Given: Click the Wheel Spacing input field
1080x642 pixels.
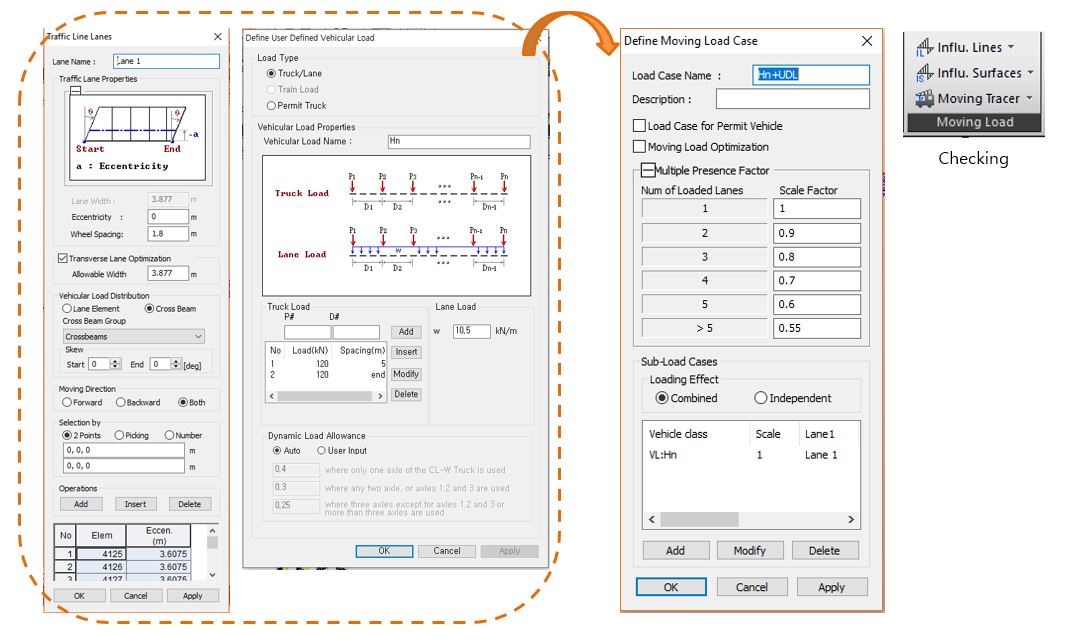Looking at the screenshot, I should pyautogui.click(x=168, y=234).
